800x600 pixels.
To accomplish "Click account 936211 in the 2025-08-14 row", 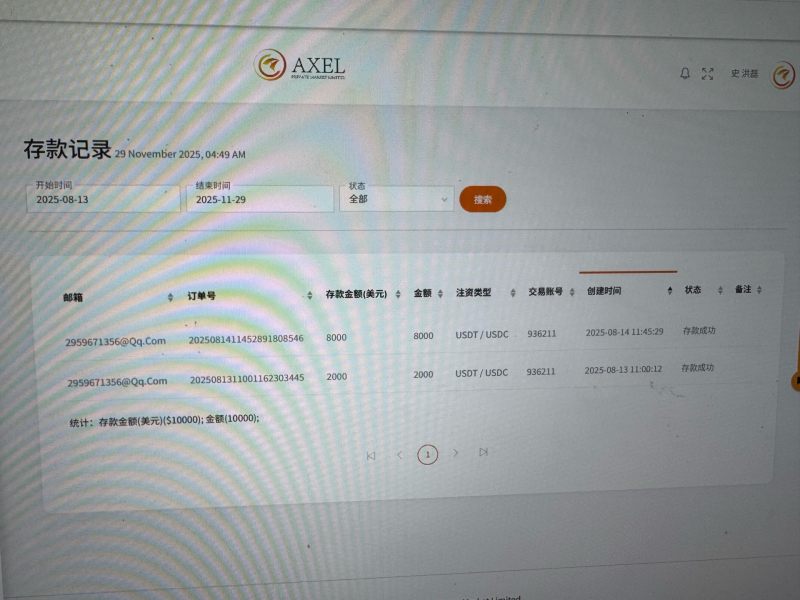I will (542, 334).
